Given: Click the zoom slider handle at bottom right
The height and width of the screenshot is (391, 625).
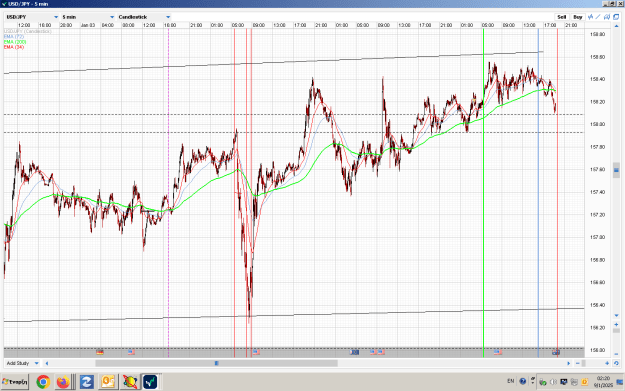Looking at the screenshot, I should (x=584, y=363).
